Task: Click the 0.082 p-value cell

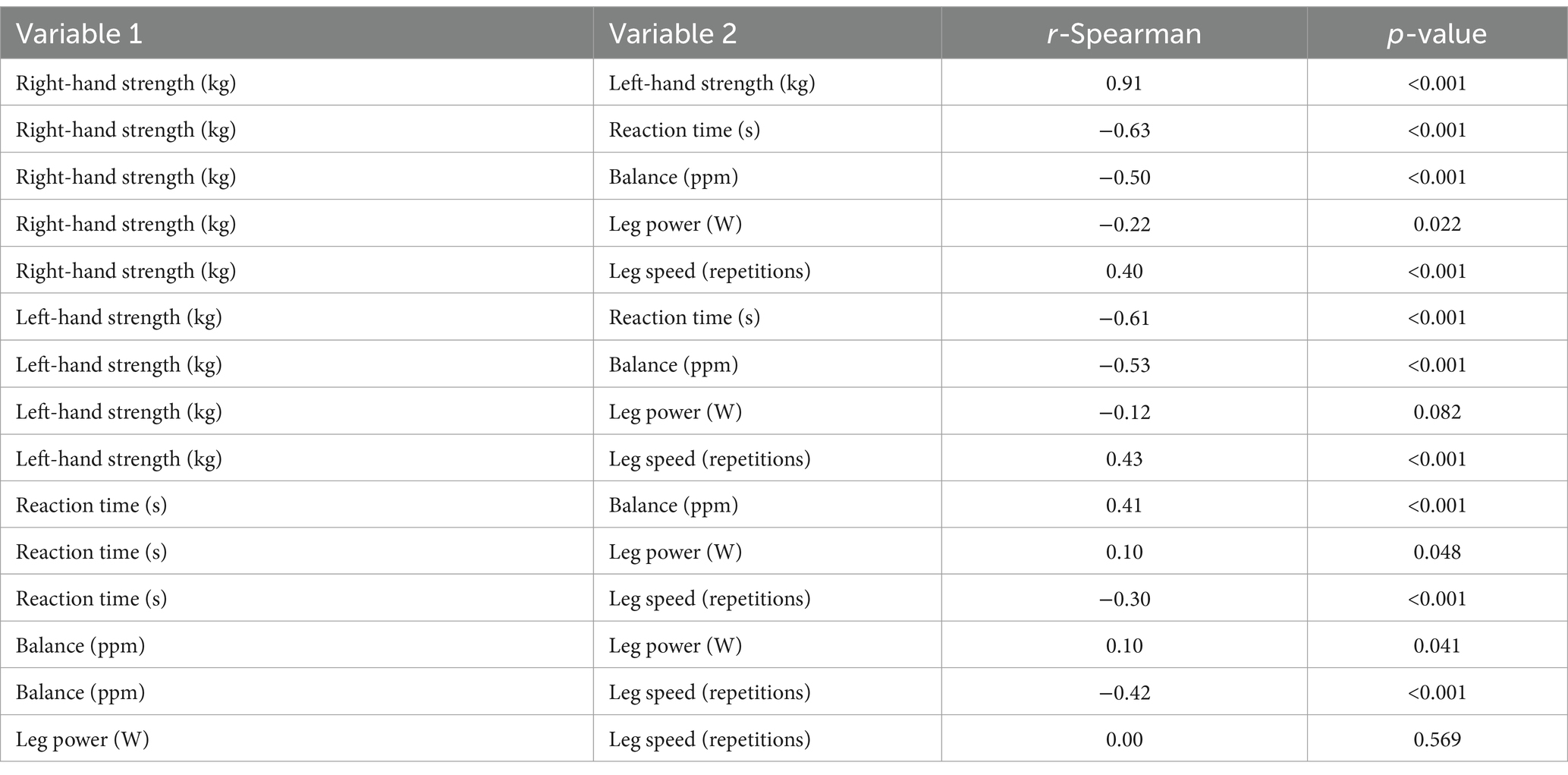Action: (x=1437, y=411)
